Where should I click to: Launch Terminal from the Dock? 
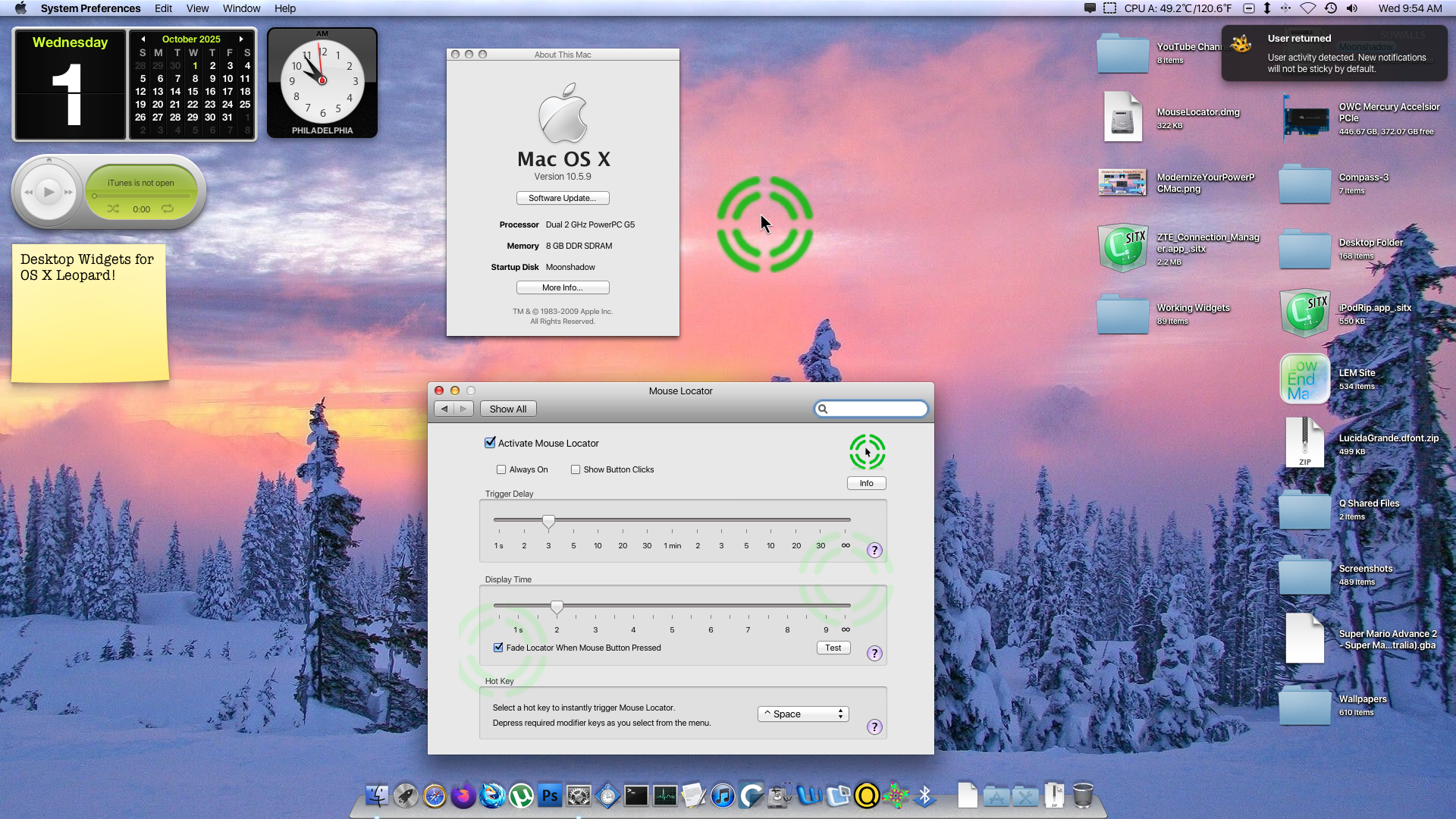click(636, 795)
